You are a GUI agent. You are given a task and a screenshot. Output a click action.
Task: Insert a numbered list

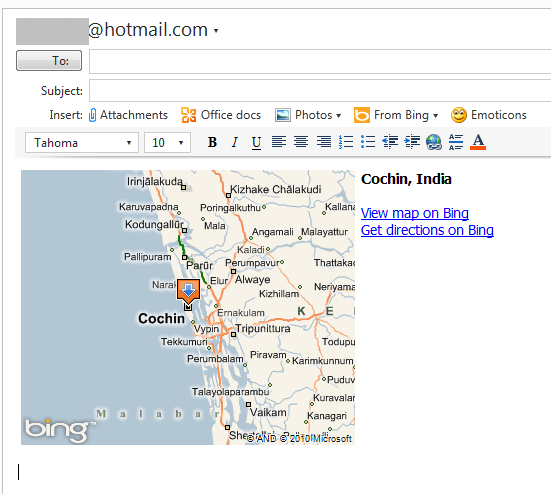[x=346, y=142]
